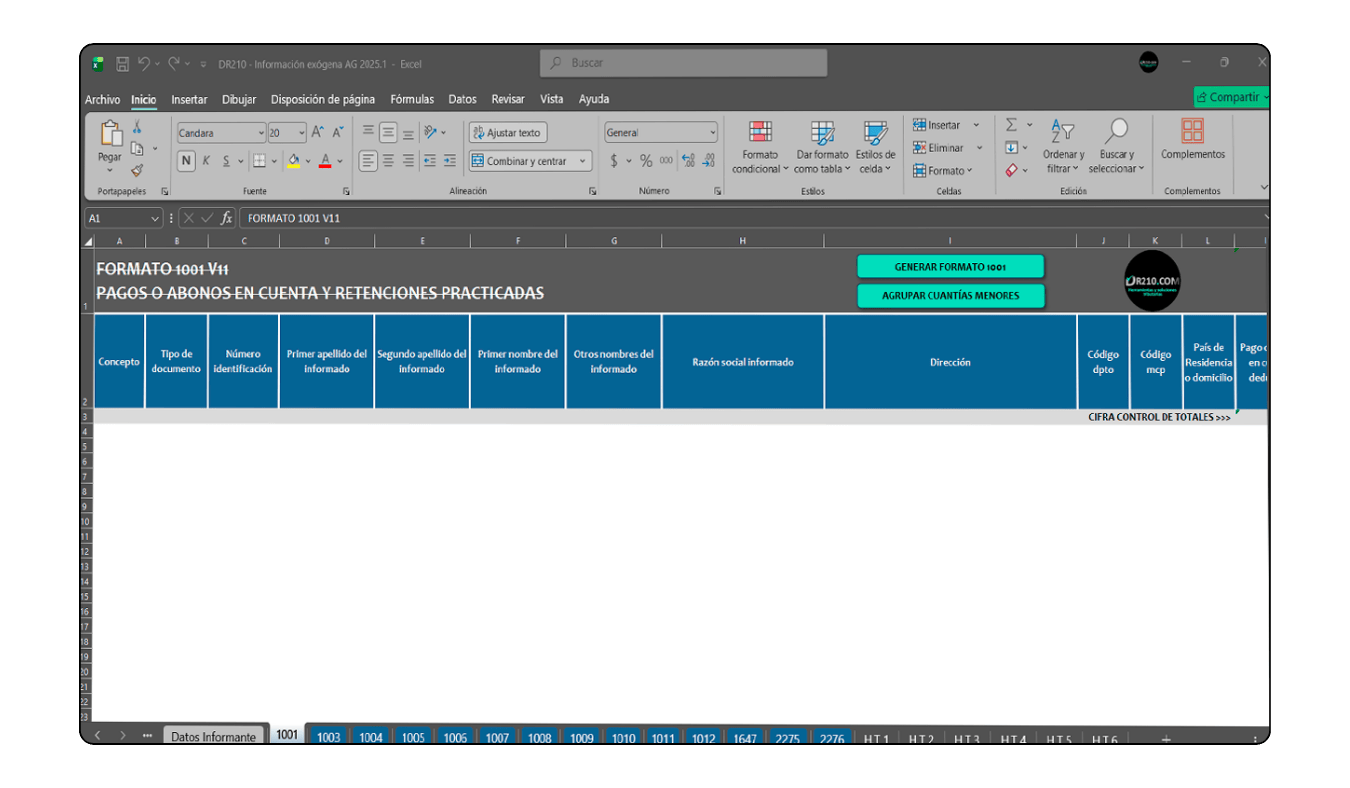Click the GENERAR FORMATO 1001 button
This screenshot has height=788, width=1350.
point(950,266)
